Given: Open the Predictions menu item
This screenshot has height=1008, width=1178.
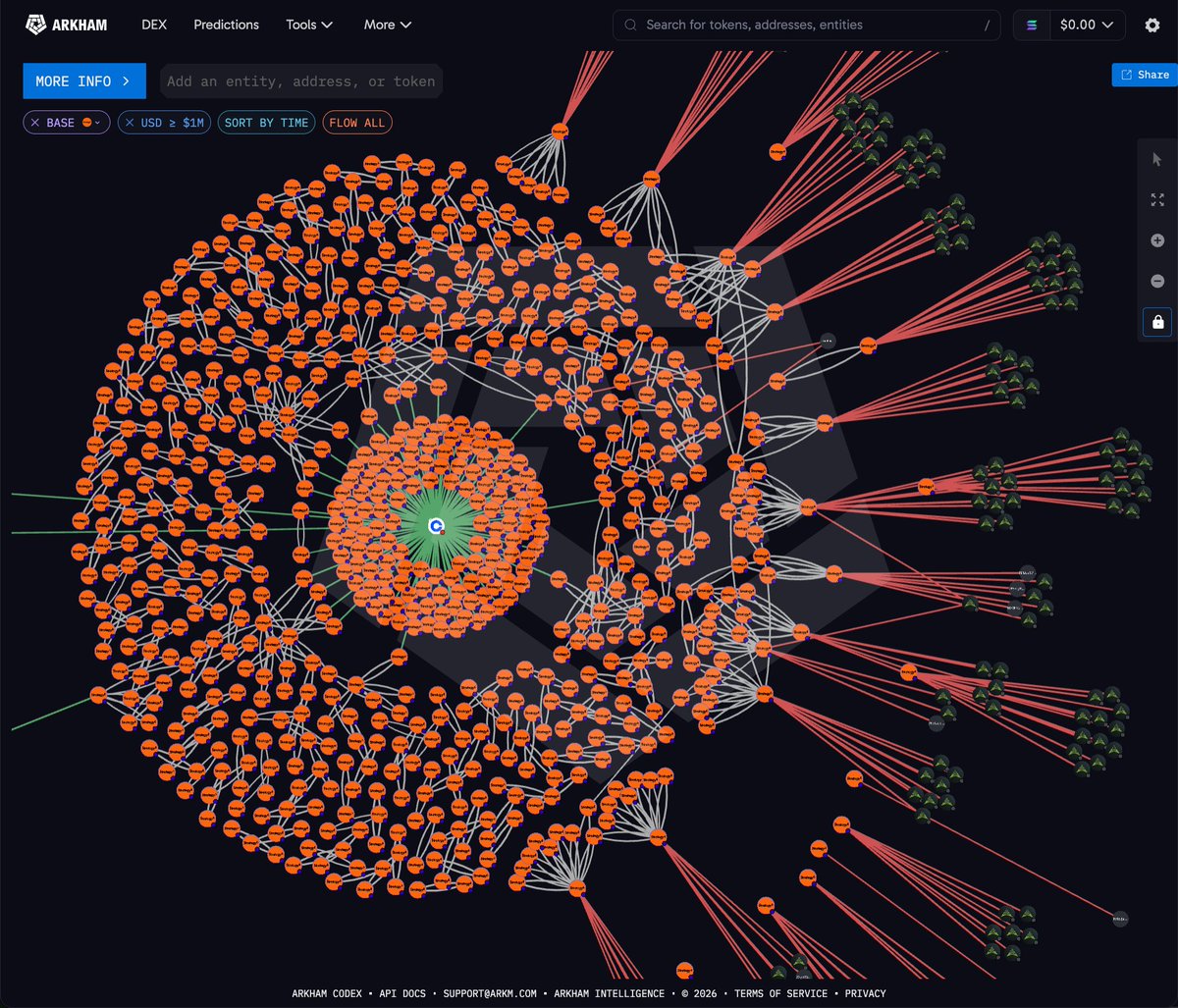Looking at the screenshot, I should click(227, 25).
